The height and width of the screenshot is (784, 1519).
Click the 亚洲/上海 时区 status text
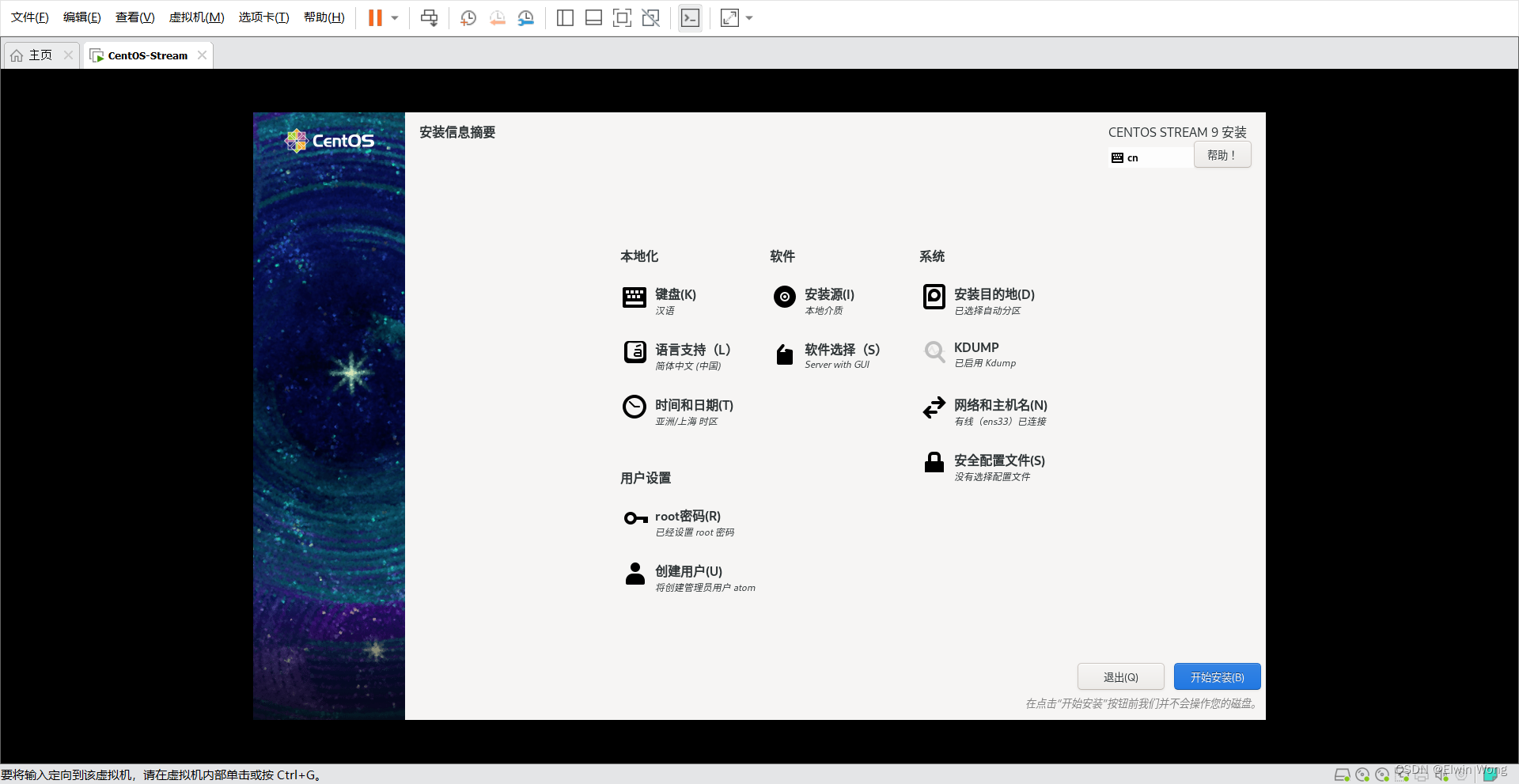click(x=687, y=422)
